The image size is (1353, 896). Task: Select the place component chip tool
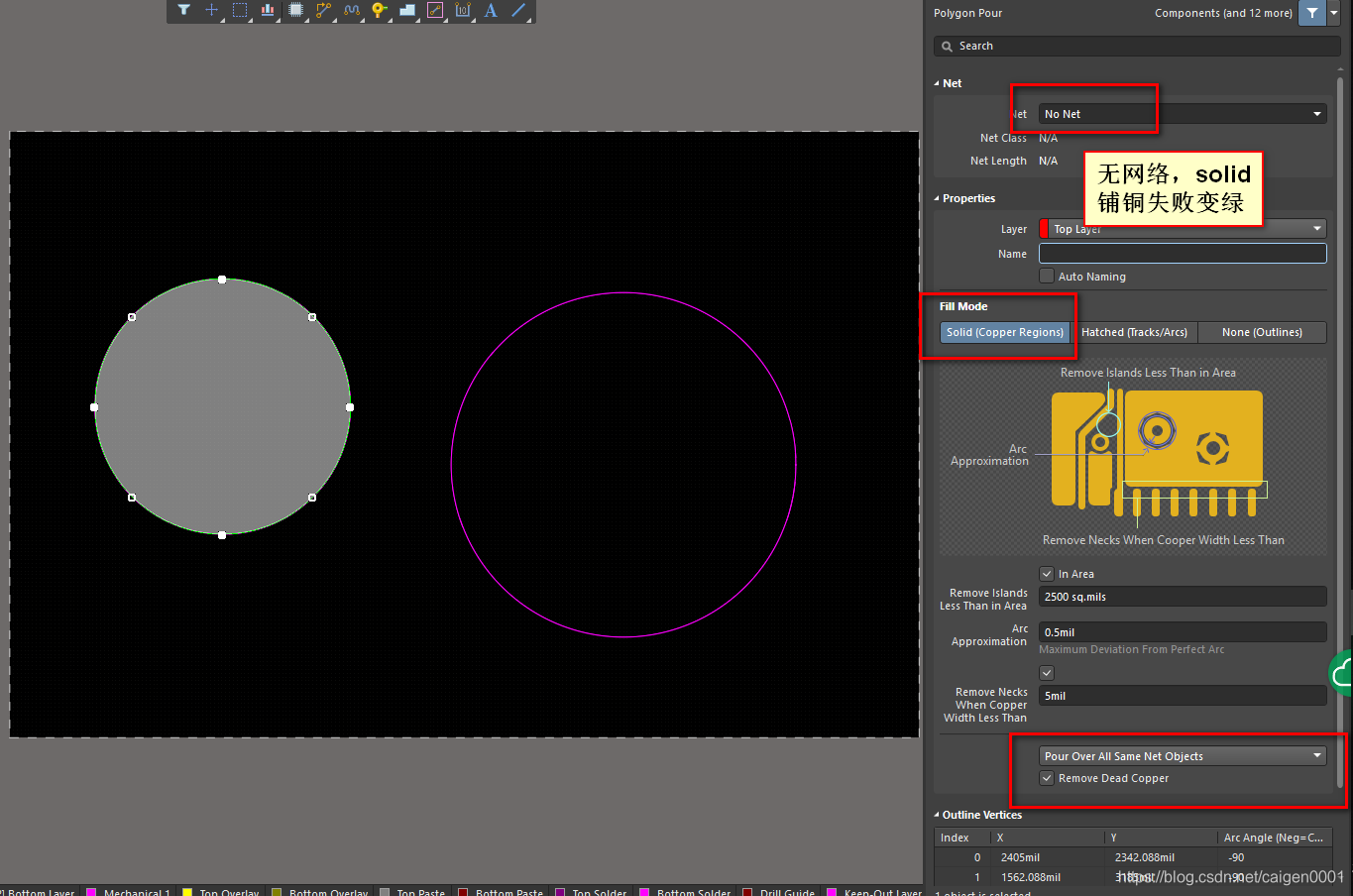(x=295, y=11)
